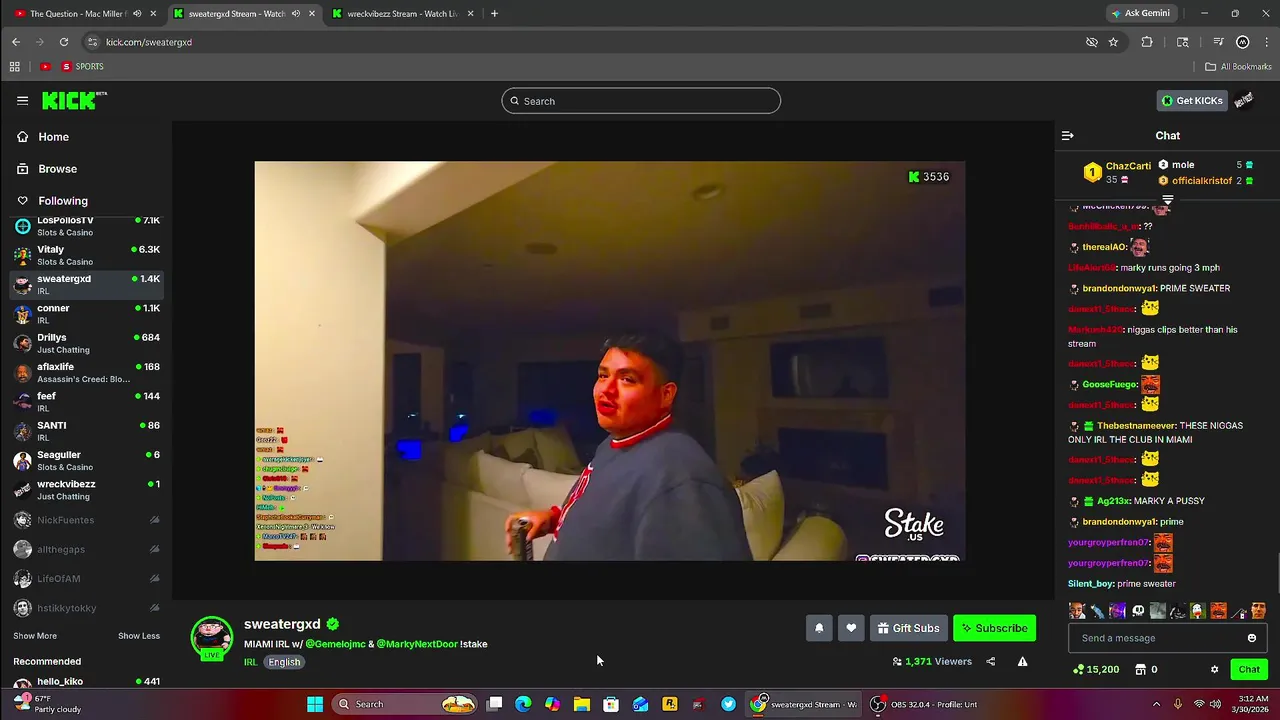
Task: Click the Ask Gemini button
Action: (1140, 14)
